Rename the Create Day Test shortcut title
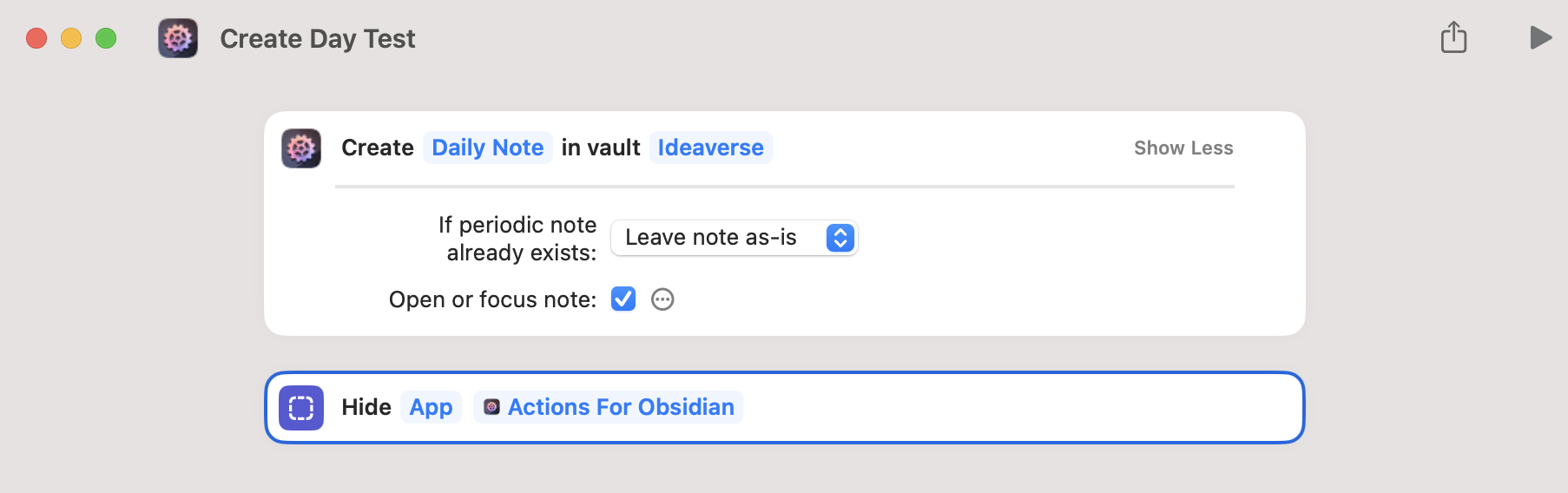1568x493 pixels. tap(318, 39)
